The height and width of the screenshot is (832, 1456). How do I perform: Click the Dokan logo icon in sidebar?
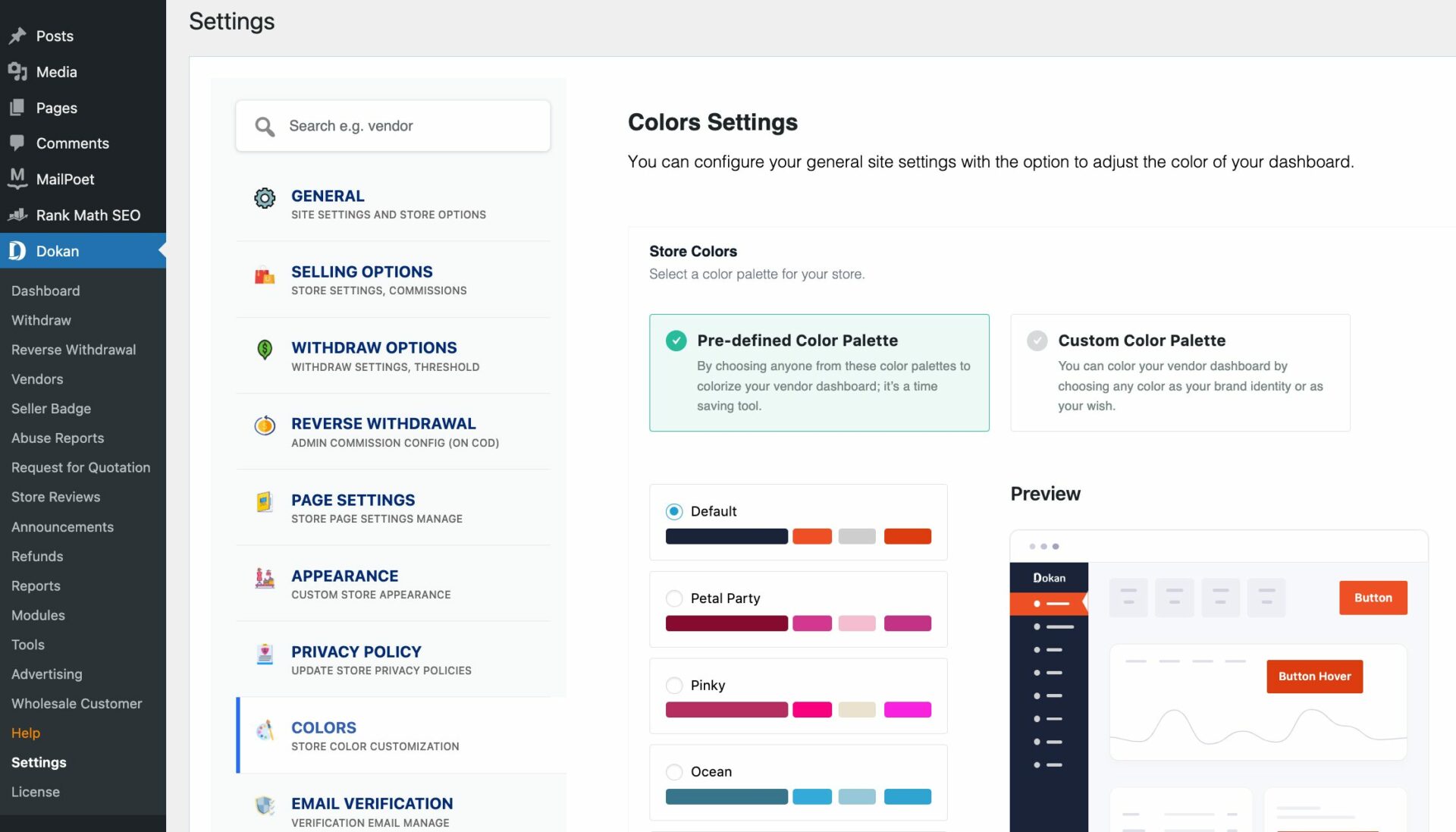[x=17, y=251]
